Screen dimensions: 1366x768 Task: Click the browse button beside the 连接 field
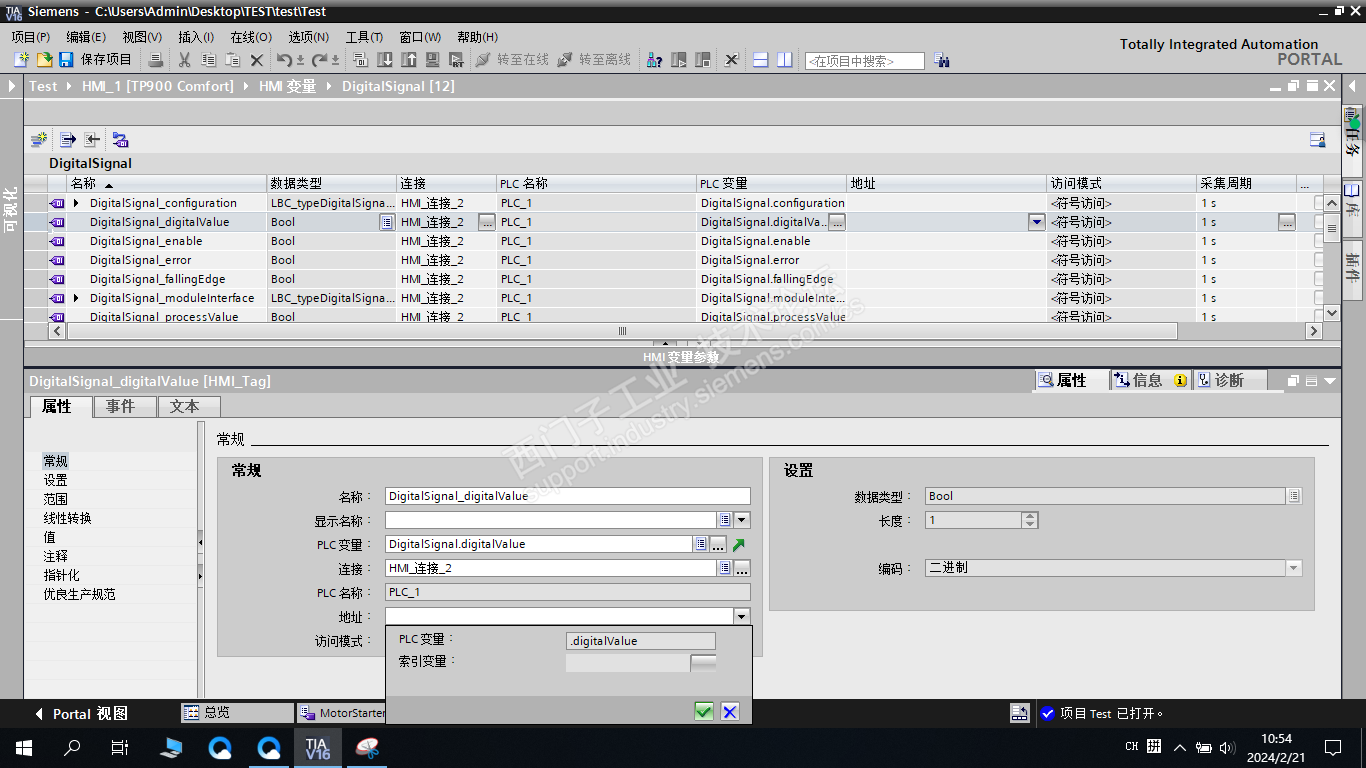click(742, 568)
